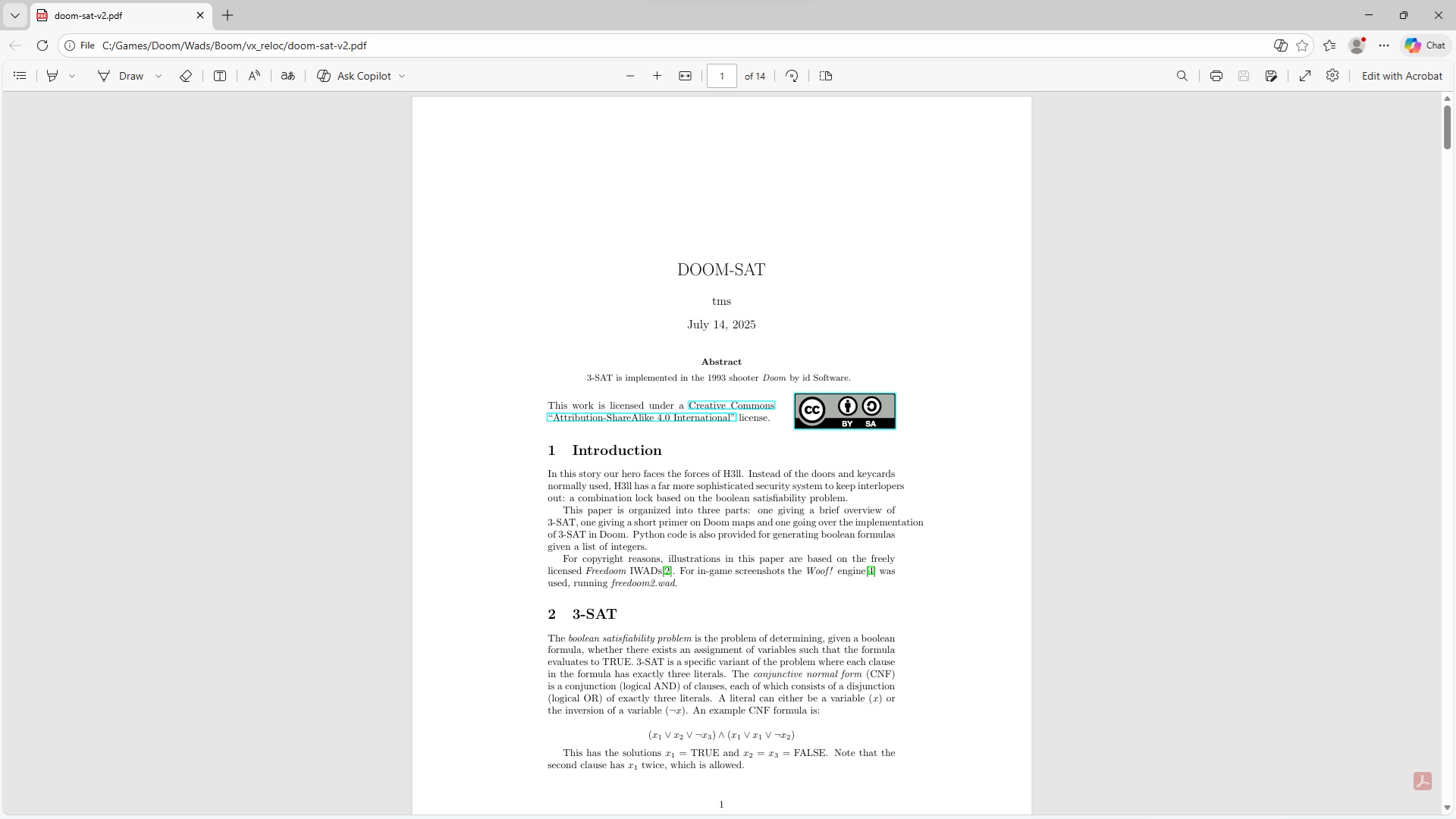This screenshot has width=1456, height=819.
Task: Open Find in document search
Action: (x=1181, y=76)
